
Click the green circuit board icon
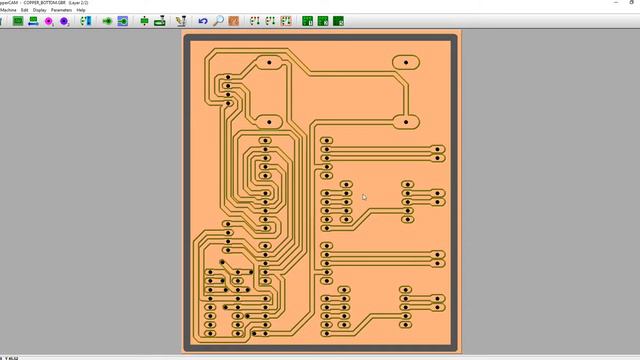click(x=18, y=21)
